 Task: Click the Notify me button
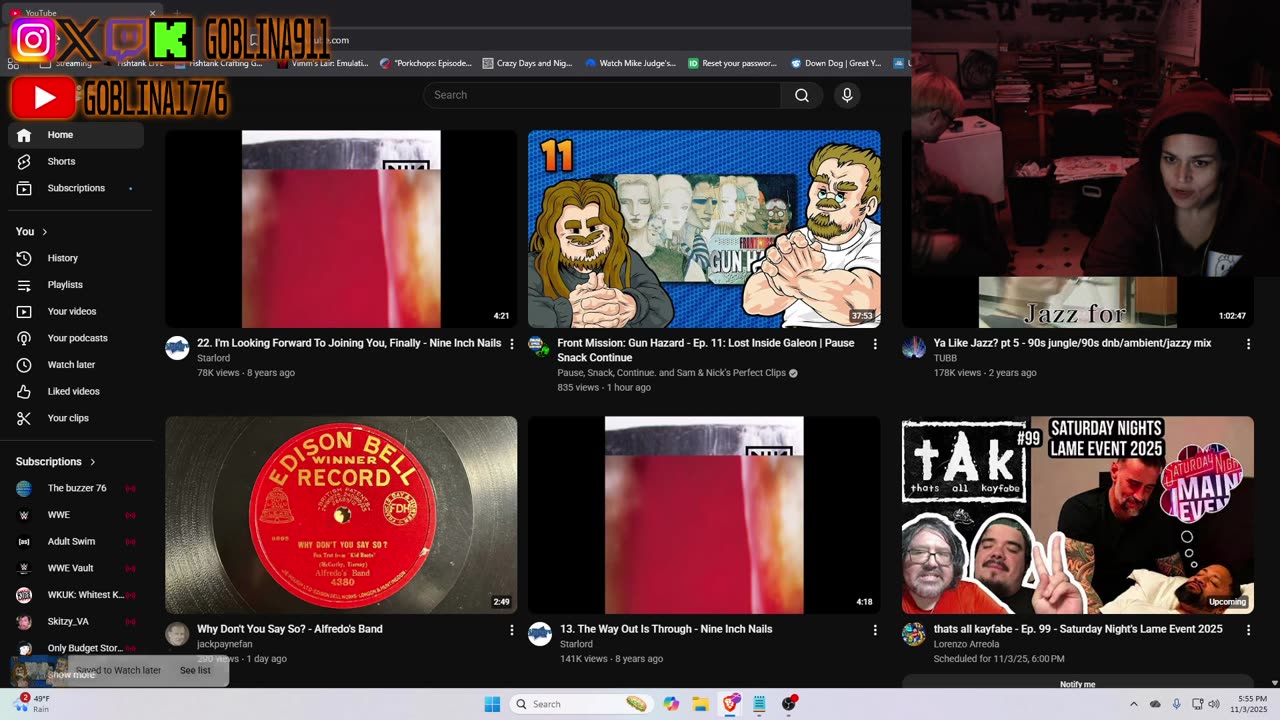click(x=1077, y=684)
